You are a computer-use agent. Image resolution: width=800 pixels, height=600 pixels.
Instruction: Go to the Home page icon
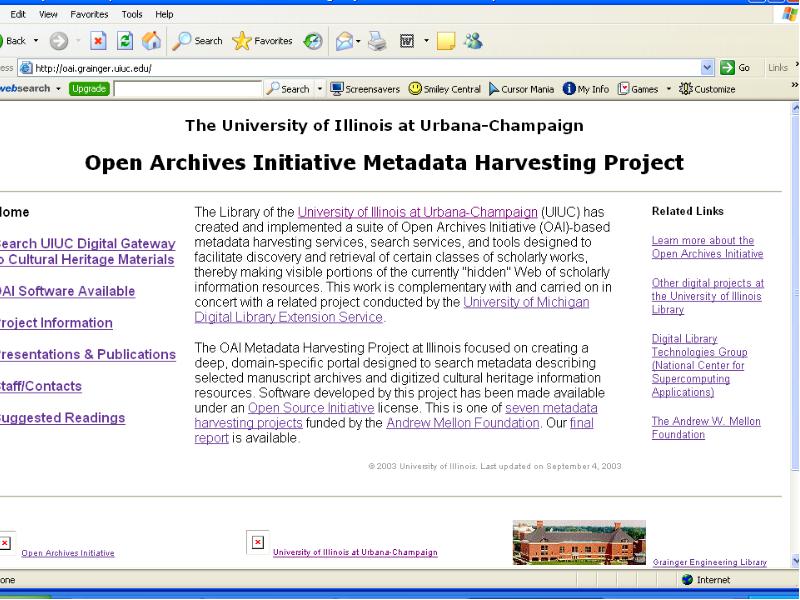(152, 41)
